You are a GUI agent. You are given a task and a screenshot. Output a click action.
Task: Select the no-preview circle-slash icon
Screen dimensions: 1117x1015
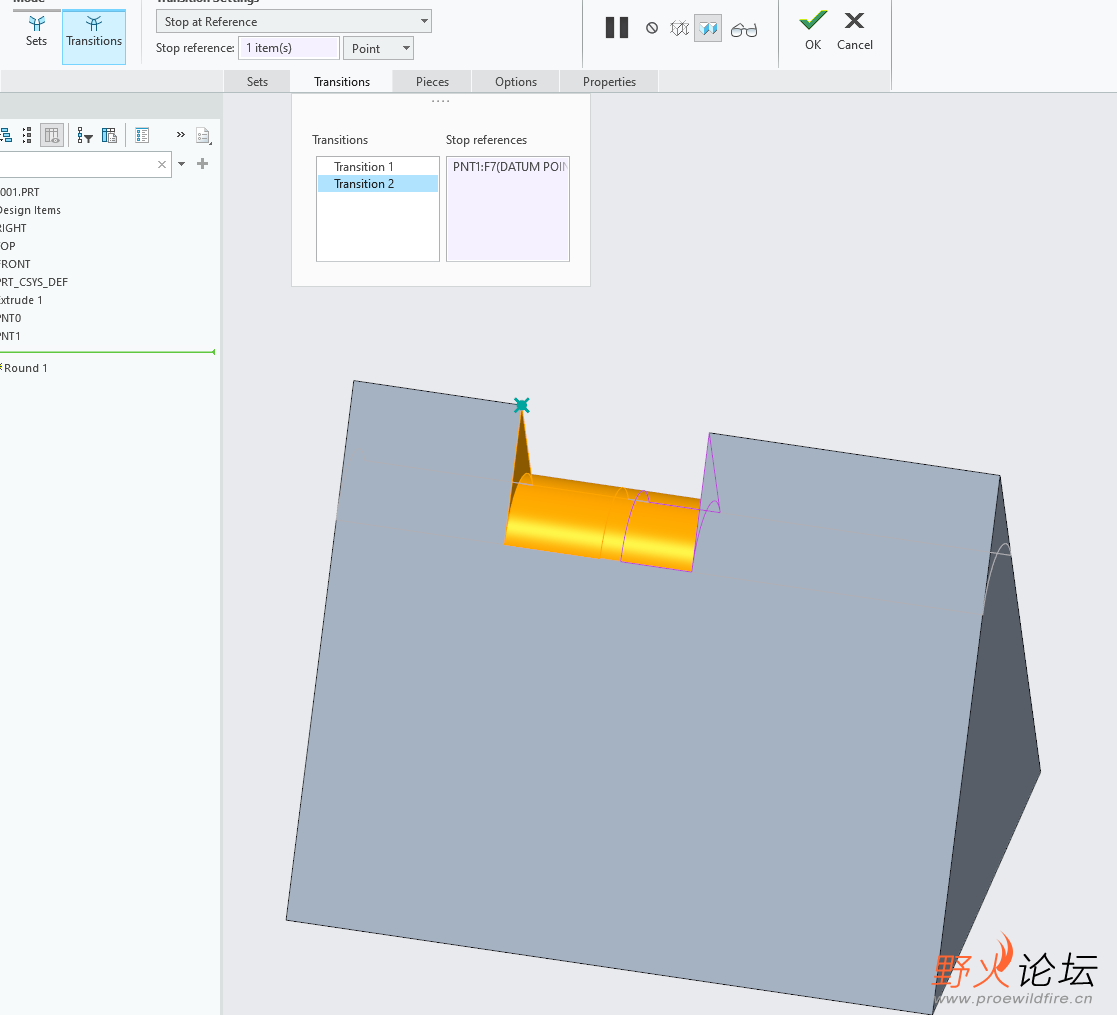(652, 28)
